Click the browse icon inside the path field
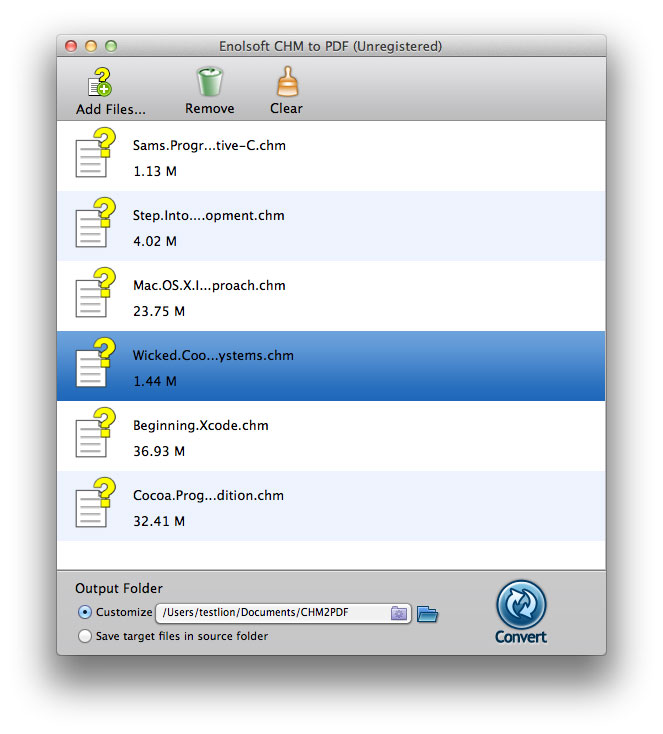Image resolution: width=663 pixels, height=734 pixels. (x=399, y=613)
